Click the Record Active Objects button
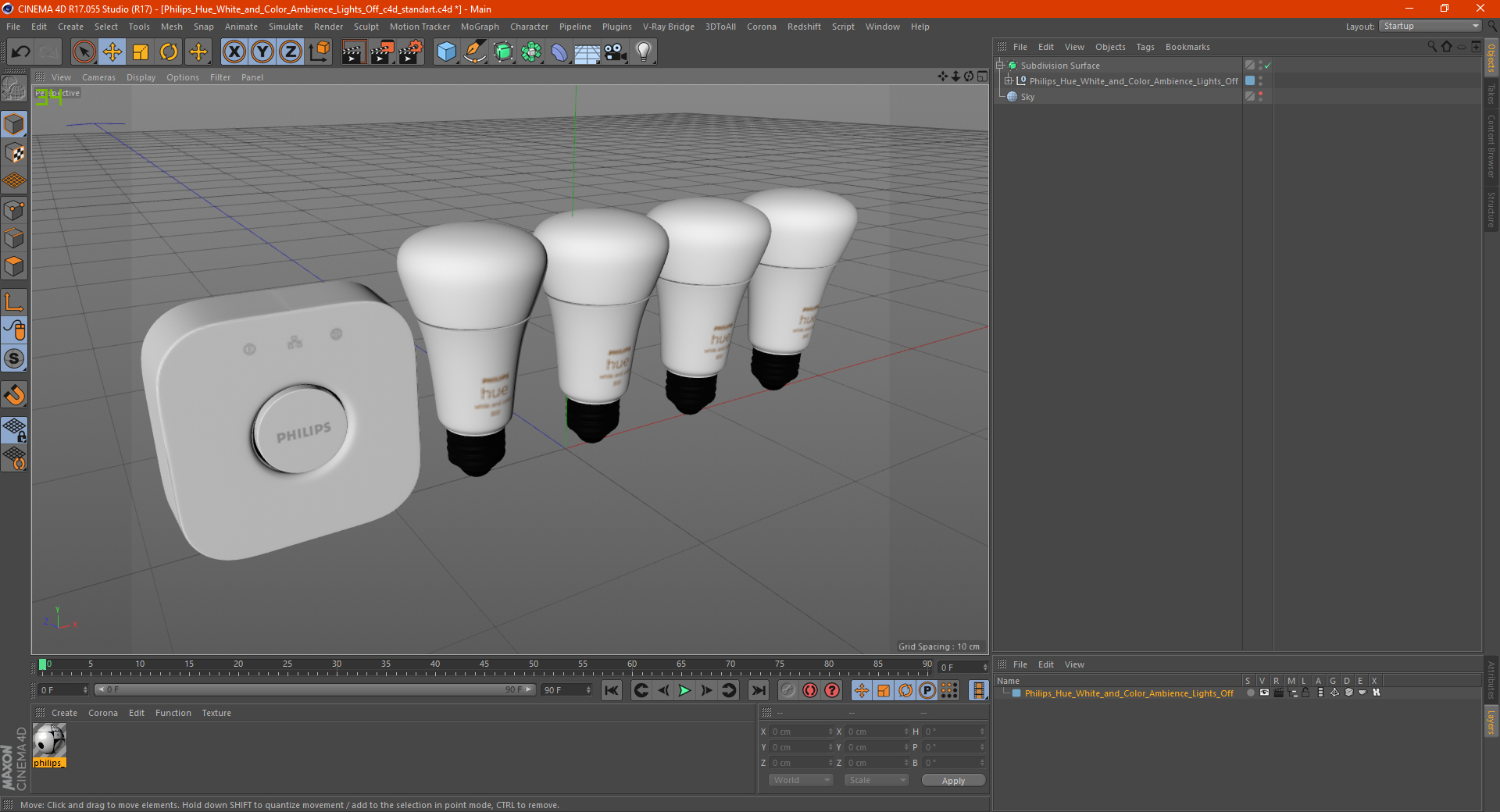1500x812 pixels. [x=788, y=690]
